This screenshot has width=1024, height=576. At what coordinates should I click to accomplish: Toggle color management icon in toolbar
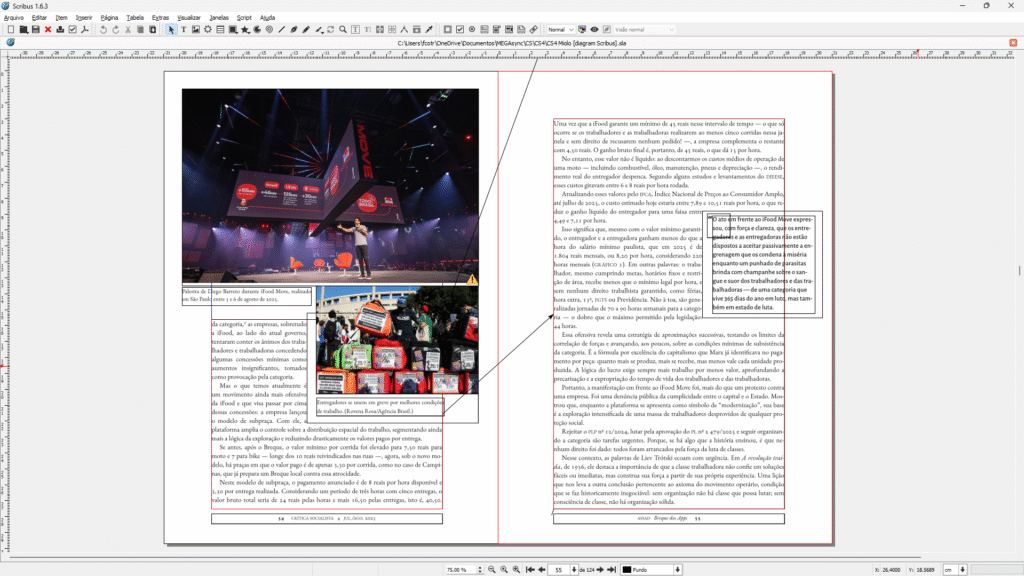pyautogui.click(x=582, y=30)
